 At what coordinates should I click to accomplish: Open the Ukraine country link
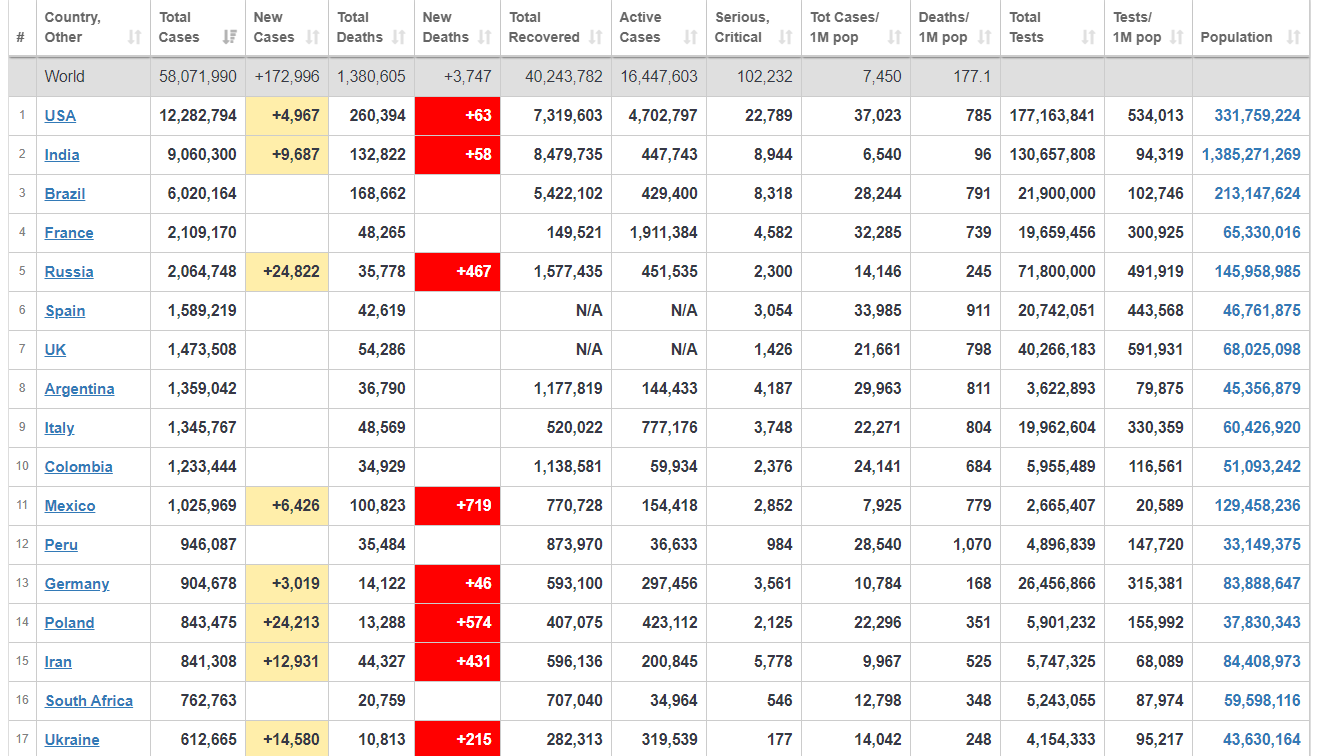pyautogui.click(x=72, y=740)
